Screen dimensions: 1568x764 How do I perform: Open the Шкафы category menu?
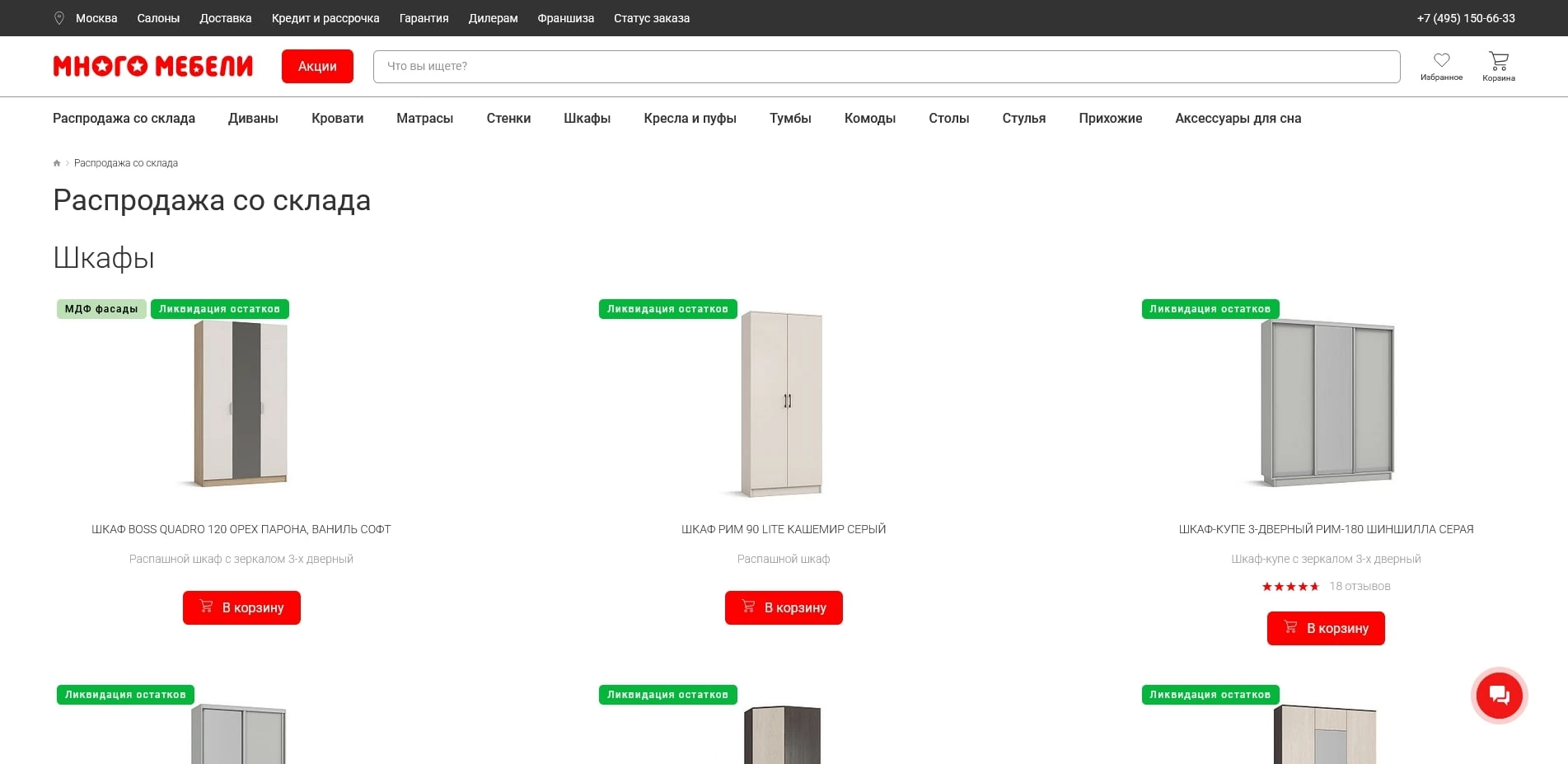(587, 119)
